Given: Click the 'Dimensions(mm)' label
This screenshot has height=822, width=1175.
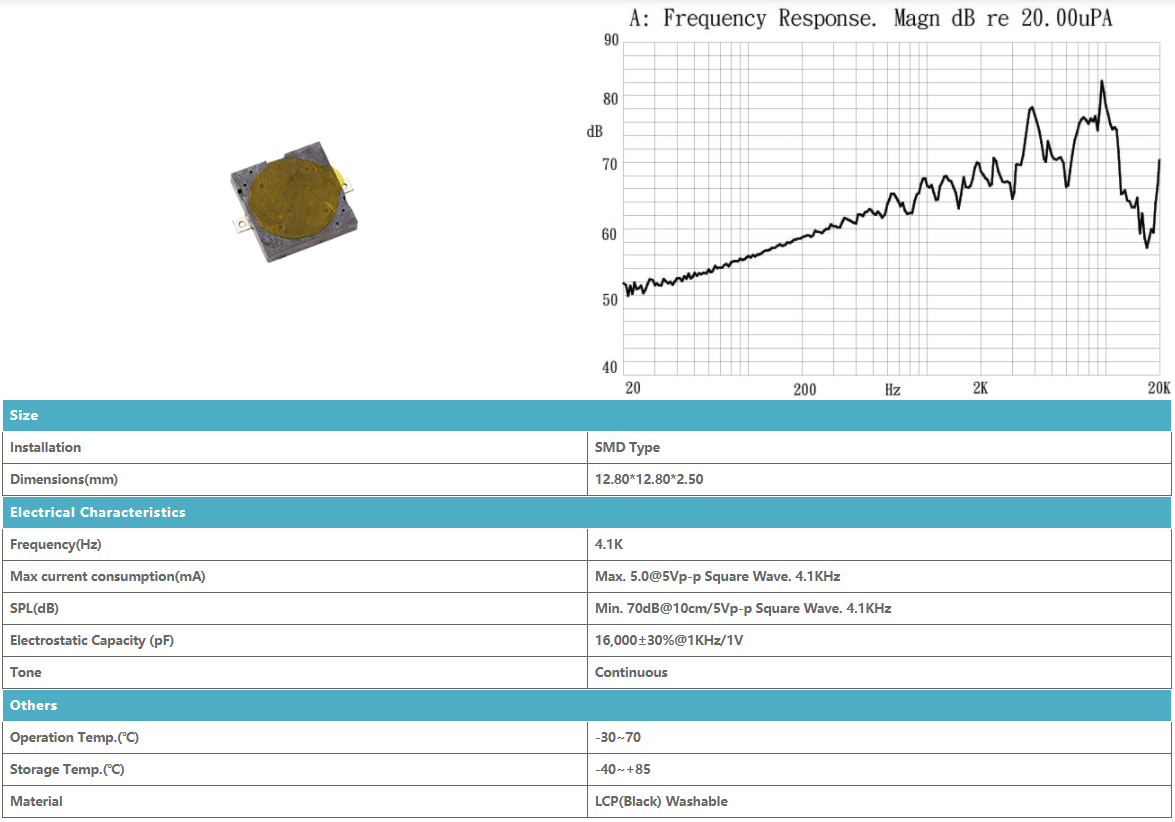Looking at the screenshot, I should (64, 480).
